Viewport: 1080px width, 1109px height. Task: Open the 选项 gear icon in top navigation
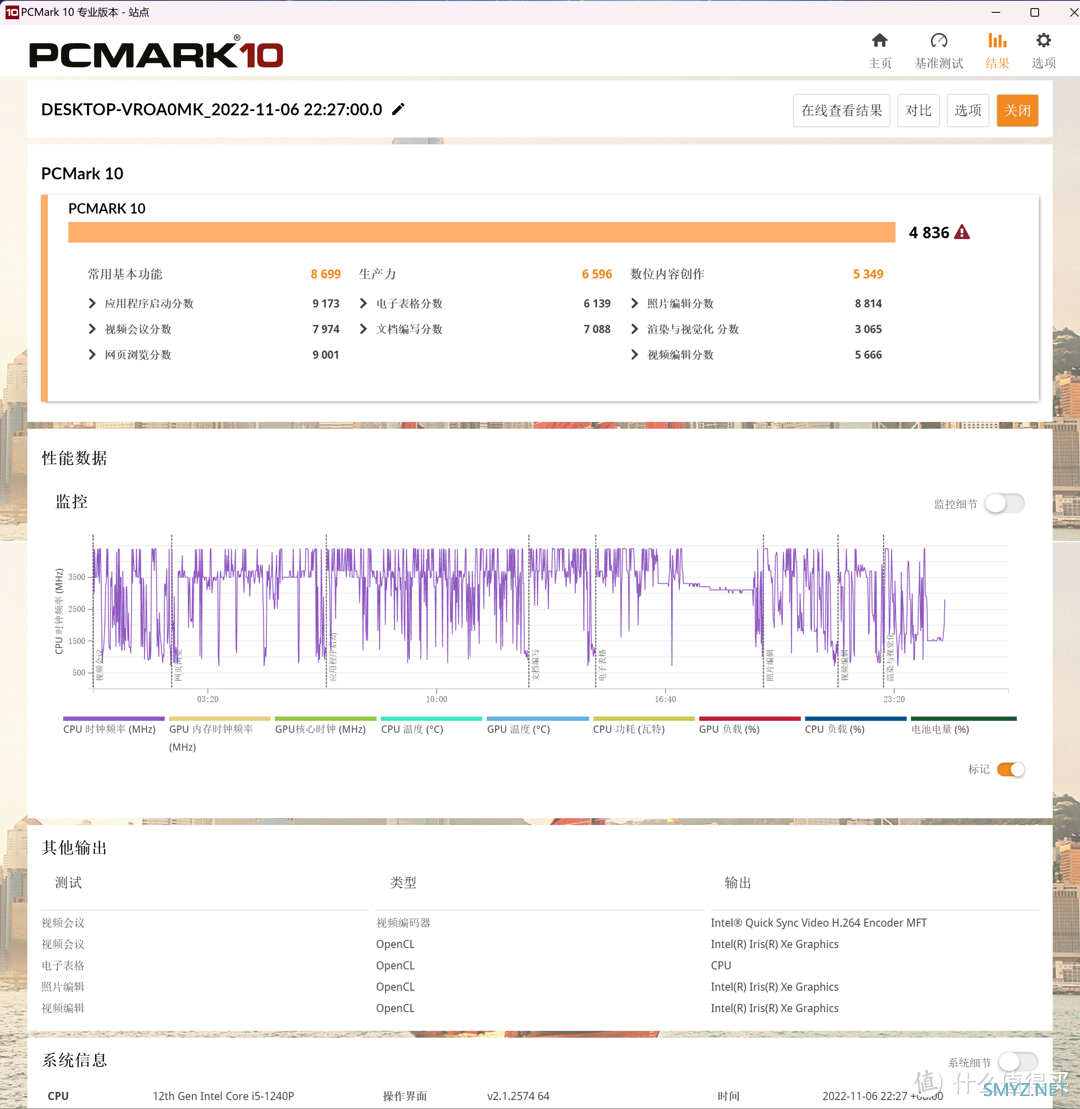click(1043, 50)
